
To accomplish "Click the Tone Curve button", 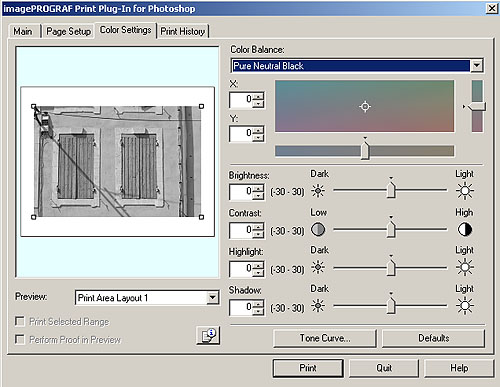I will point(325,338).
